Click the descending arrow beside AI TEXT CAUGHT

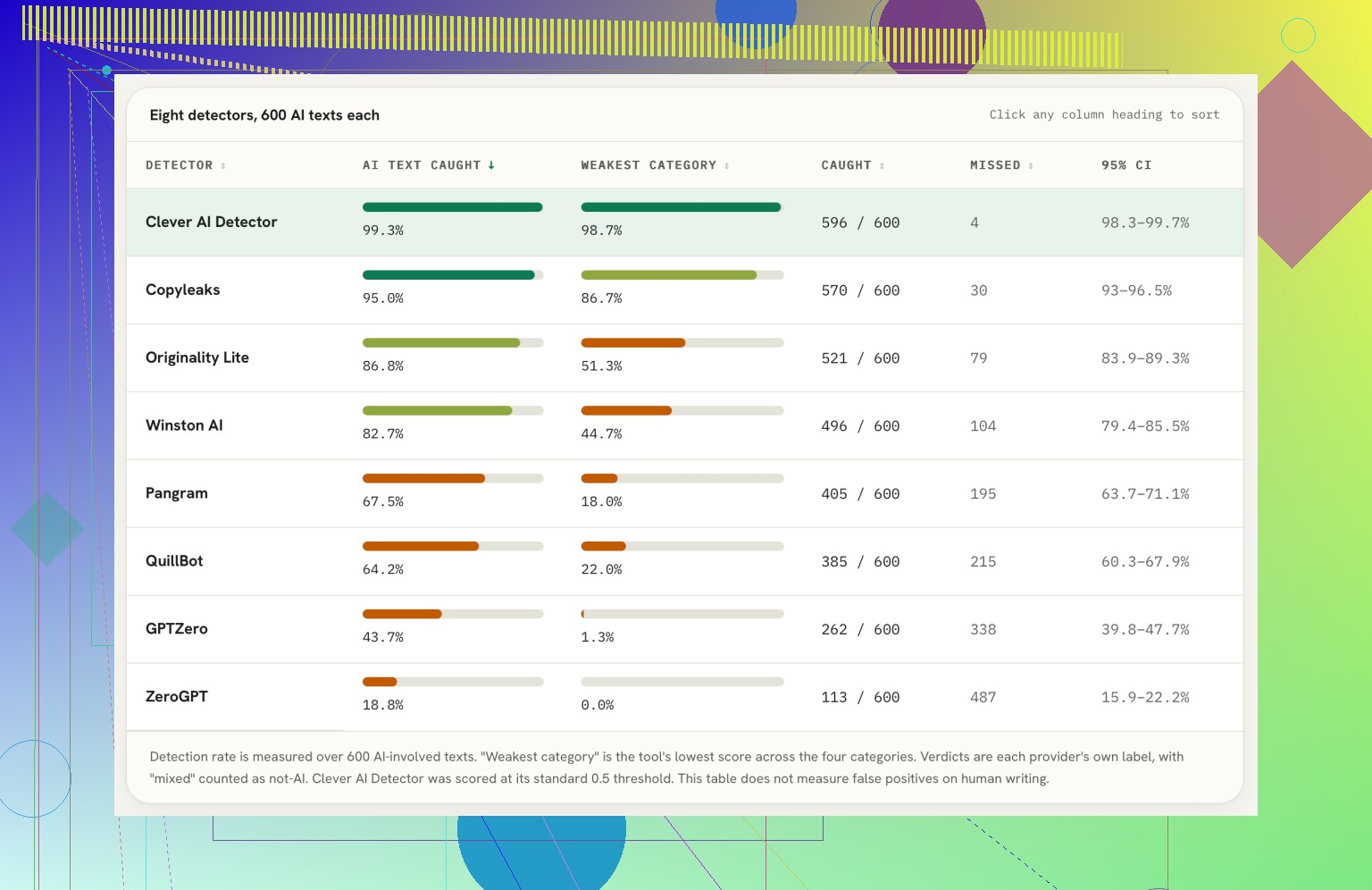[491, 165]
